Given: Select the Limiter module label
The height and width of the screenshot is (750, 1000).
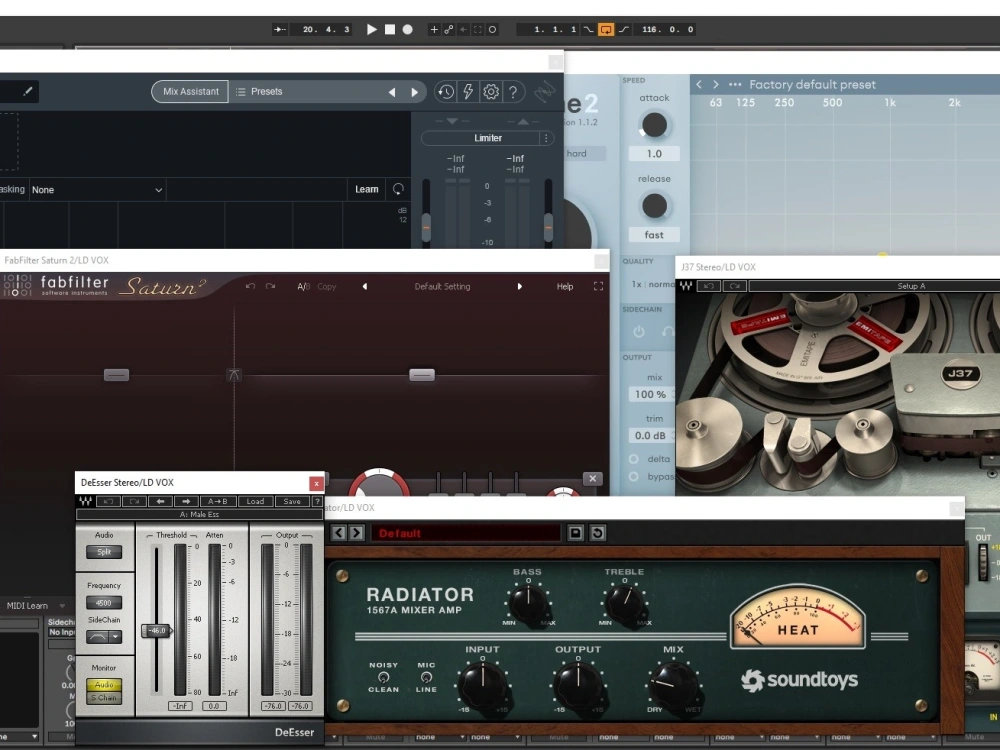Looking at the screenshot, I should tap(488, 138).
